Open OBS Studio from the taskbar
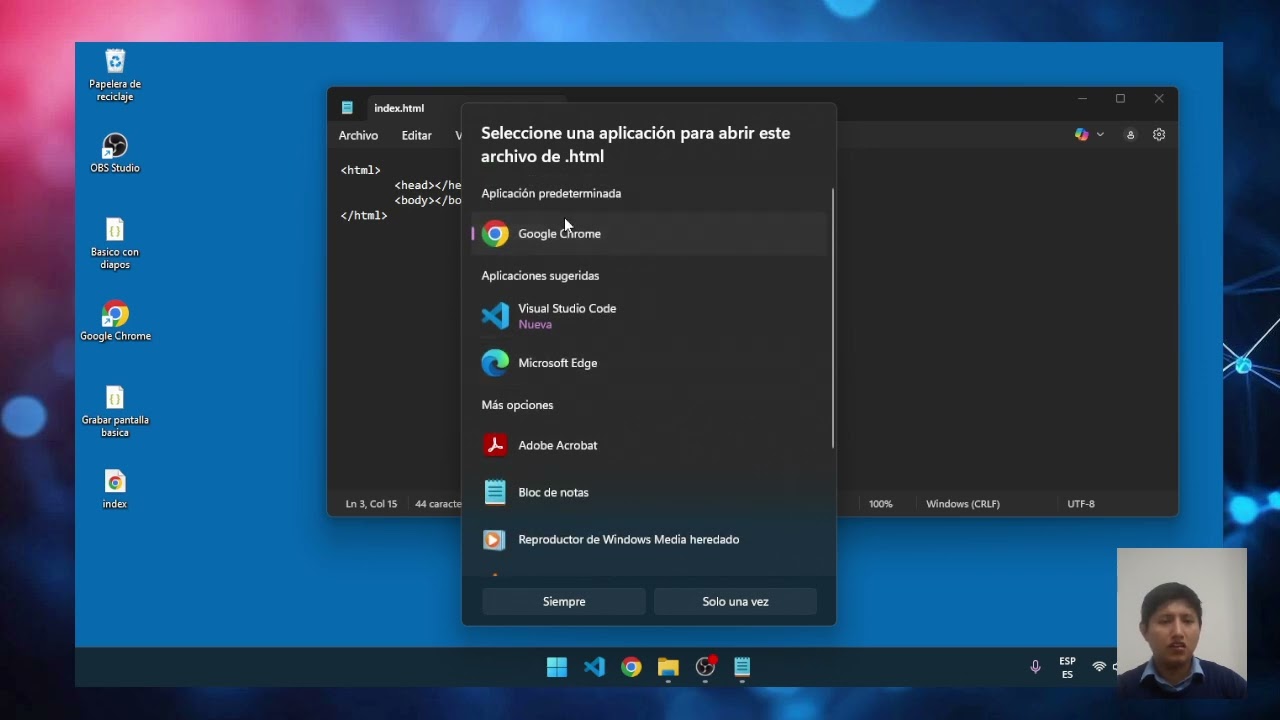The height and width of the screenshot is (720, 1280). pos(705,667)
